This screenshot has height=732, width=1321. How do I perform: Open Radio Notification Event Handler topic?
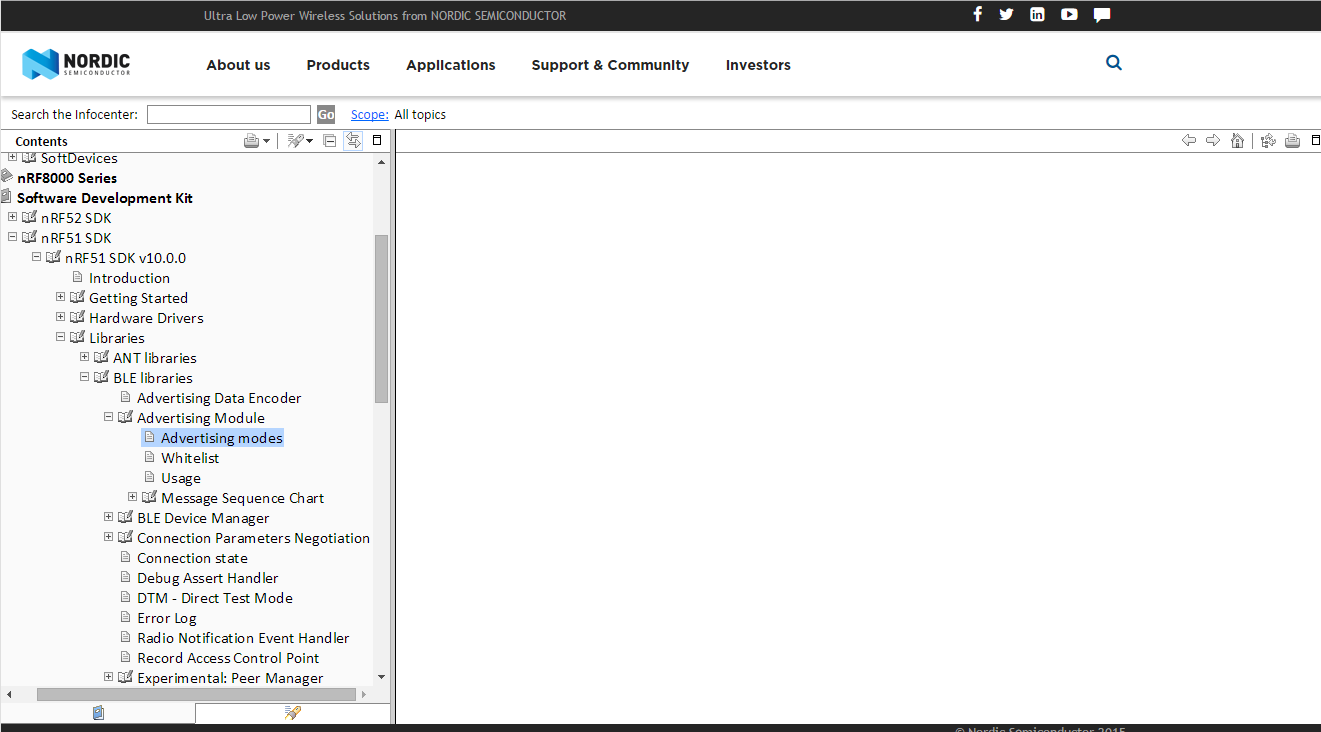click(243, 638)
